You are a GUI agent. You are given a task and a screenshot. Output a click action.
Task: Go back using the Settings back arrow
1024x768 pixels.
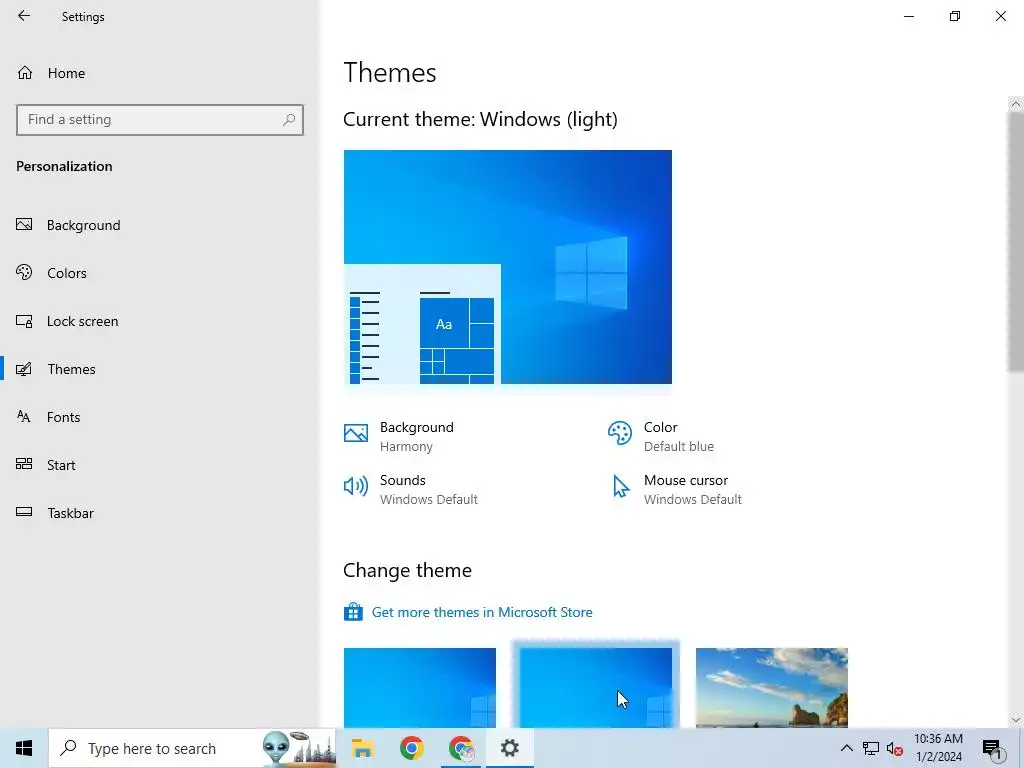point(24,16)
